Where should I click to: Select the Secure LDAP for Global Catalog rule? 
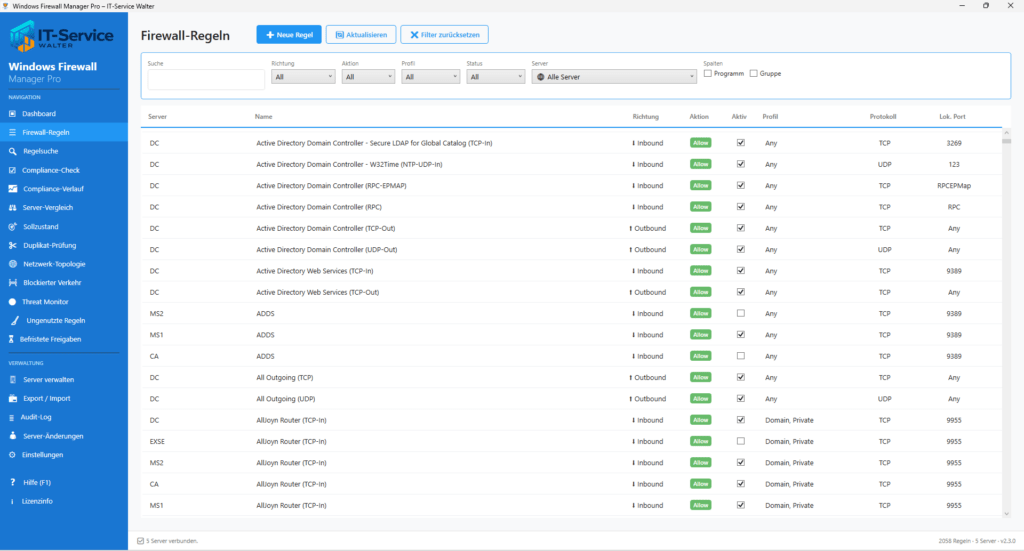(x=374, y=143)
